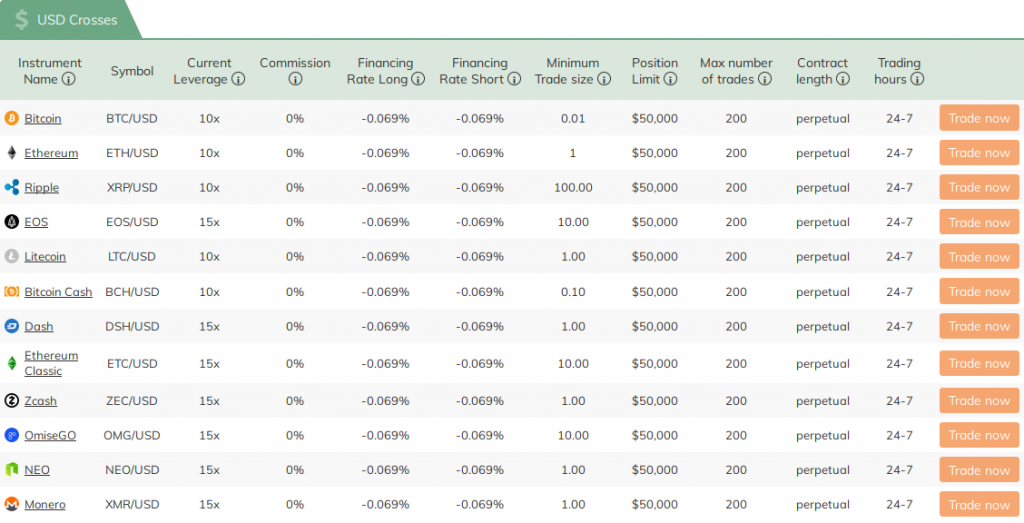Click Trade now for Ripple
Screen dimensions: 1024x523
[979, 187]
